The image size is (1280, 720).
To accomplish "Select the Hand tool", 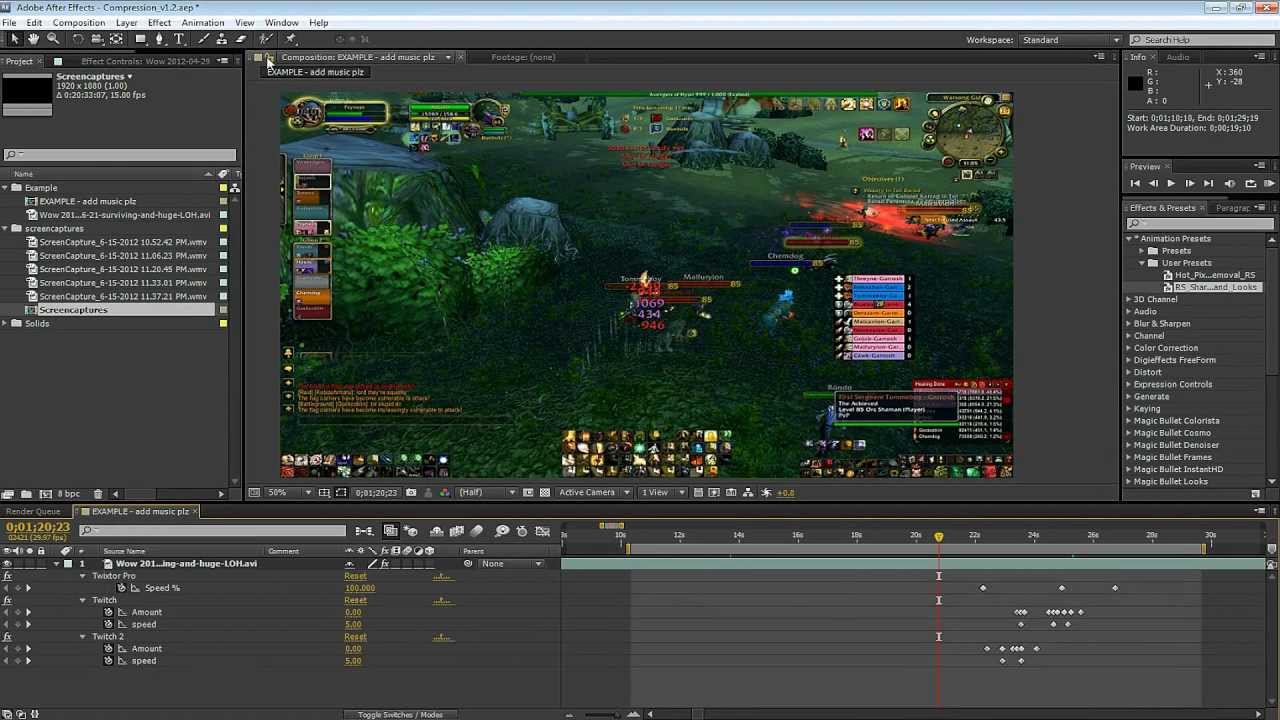I will (33, 39).
